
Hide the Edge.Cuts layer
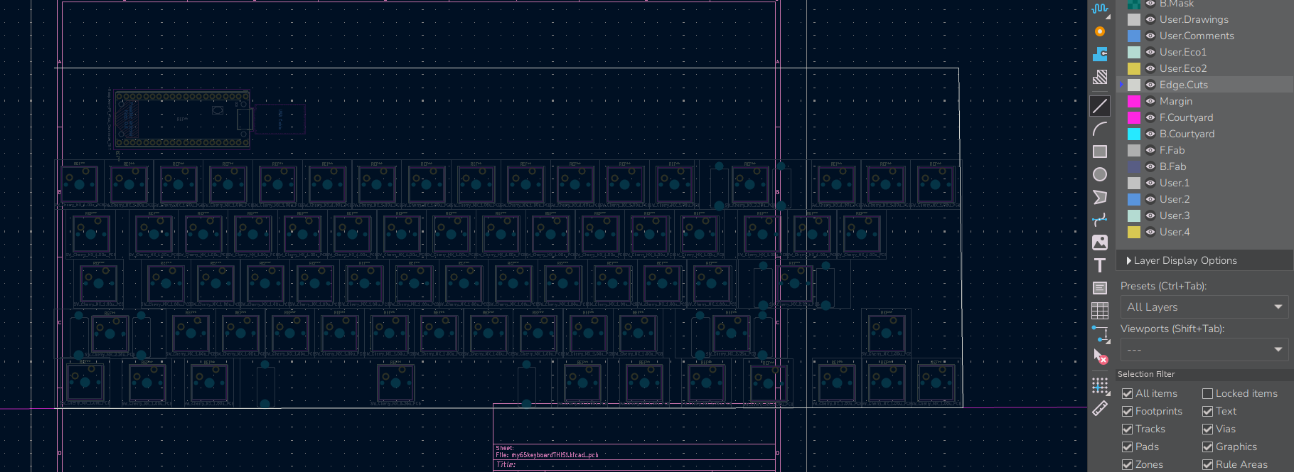click(1150, 85)
